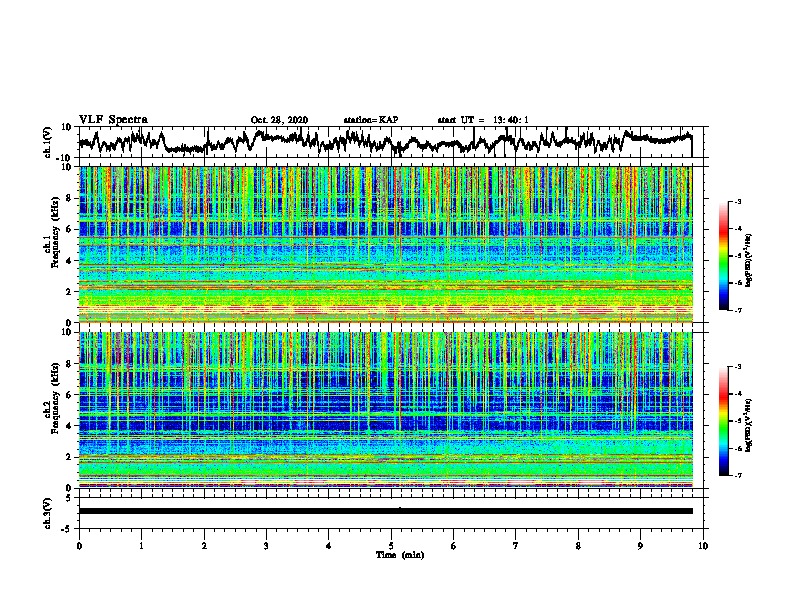Click time axis tick label "10"
792x612 pixels.
point(703,546)
